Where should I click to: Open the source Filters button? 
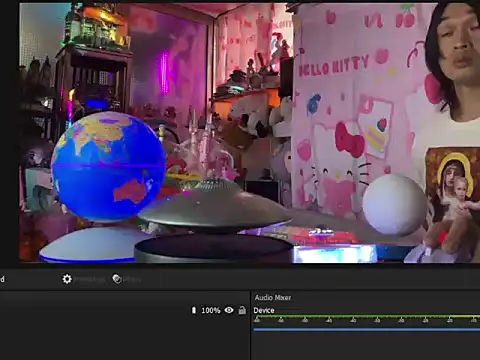click(127, 279)
